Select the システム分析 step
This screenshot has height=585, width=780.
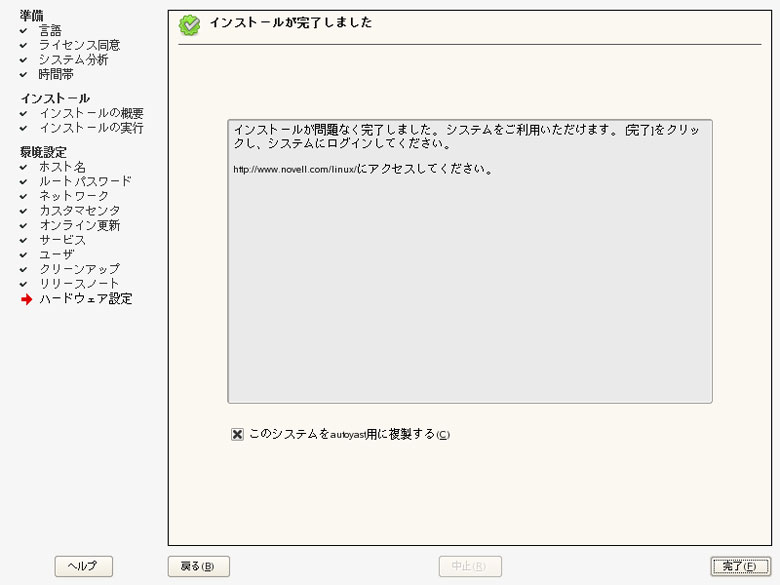[x=74, y=60]
